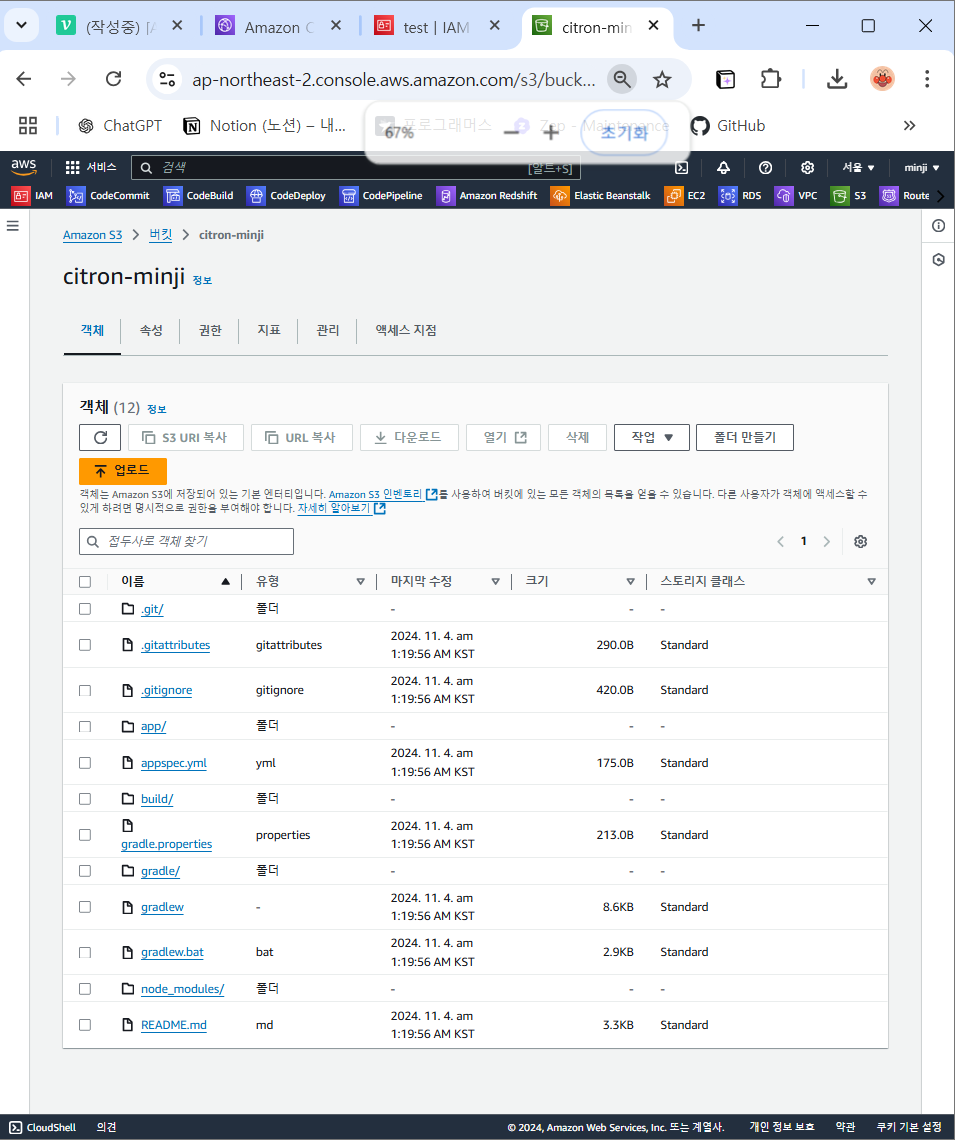Viewport: 955px width, 1140px height.
Task: Open VPC shortcut in favorites bar
Action: (796, 196)
